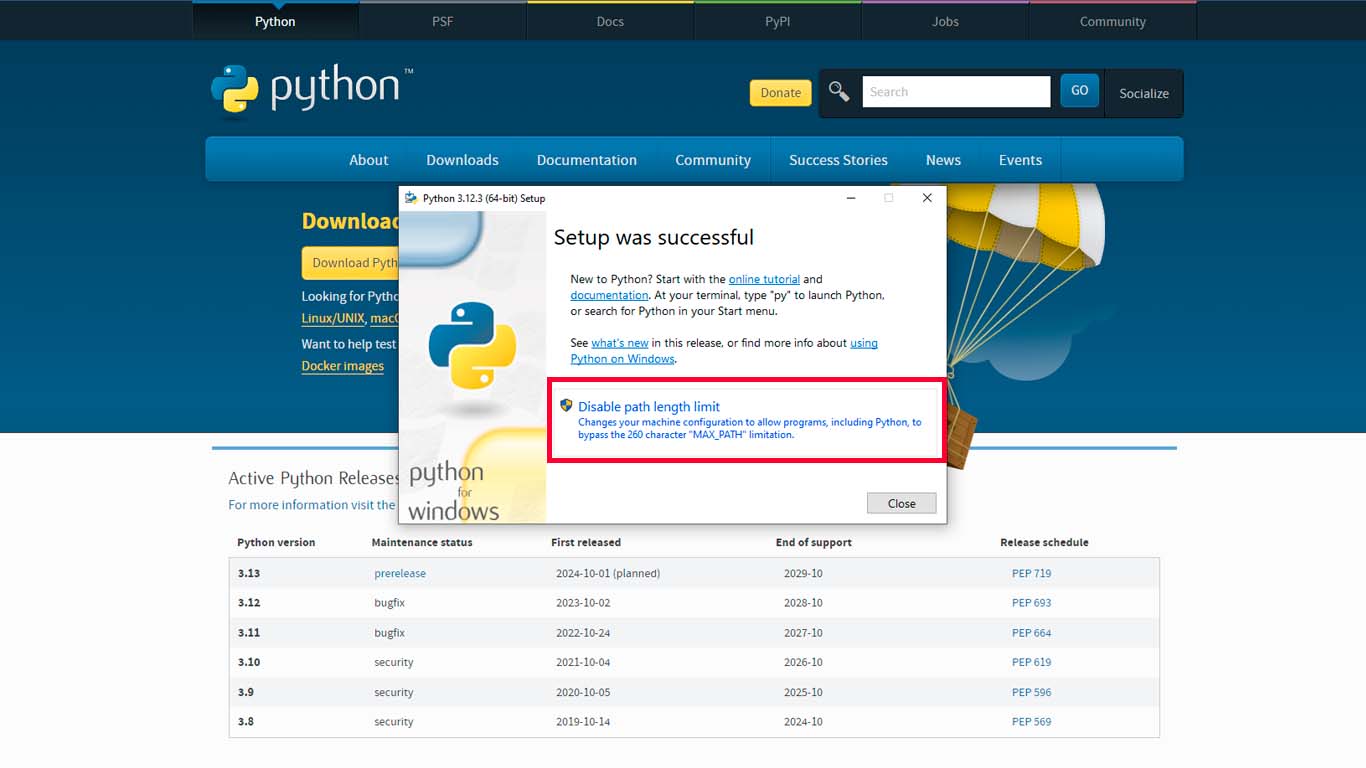Open the Linux/UNIX link on the webpage
Image resolution: width=1366 pixels, height=768 pixels.
tap(333, 318)
